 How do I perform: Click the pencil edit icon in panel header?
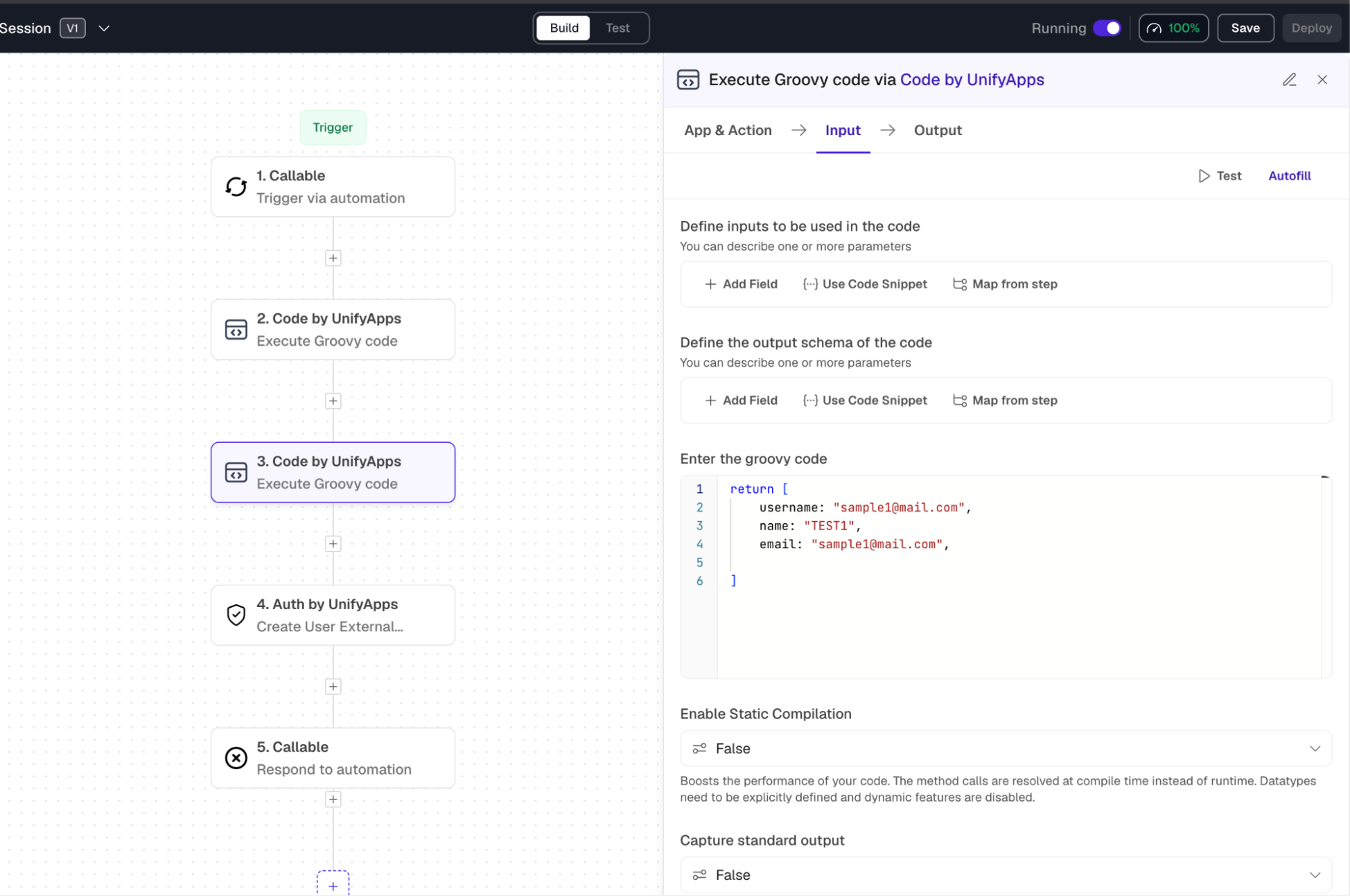pyautogui.click(x=1289, y=80)
